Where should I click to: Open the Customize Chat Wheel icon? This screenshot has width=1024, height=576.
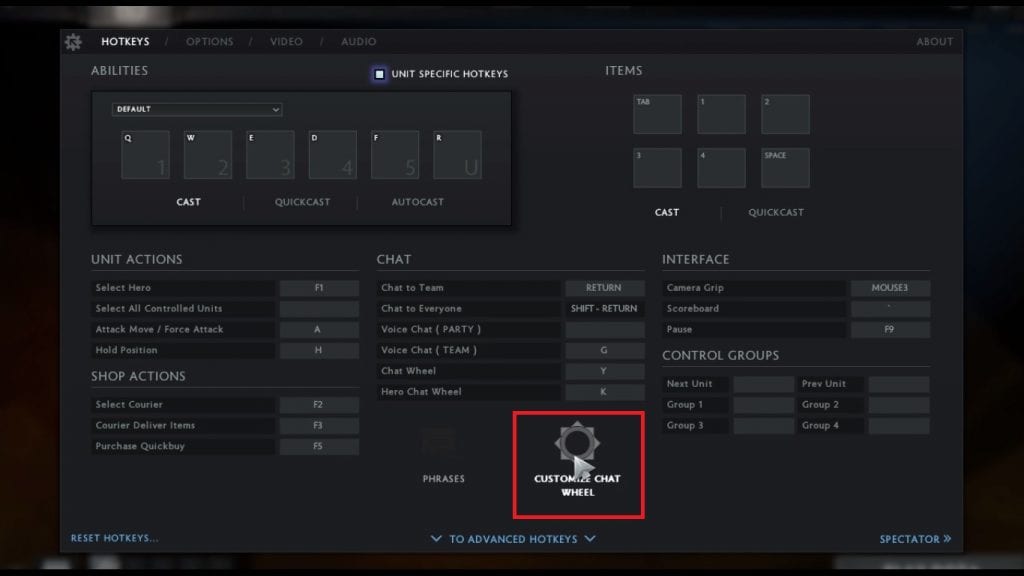click(577, 443)
